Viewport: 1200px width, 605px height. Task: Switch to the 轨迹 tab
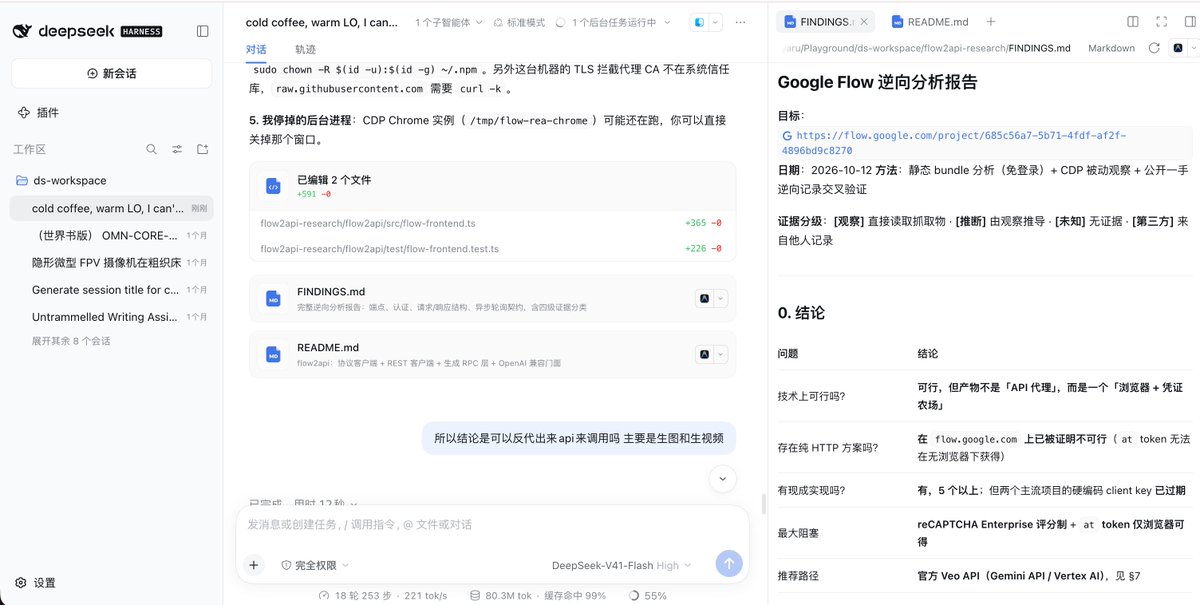click(x=305, y=49)
